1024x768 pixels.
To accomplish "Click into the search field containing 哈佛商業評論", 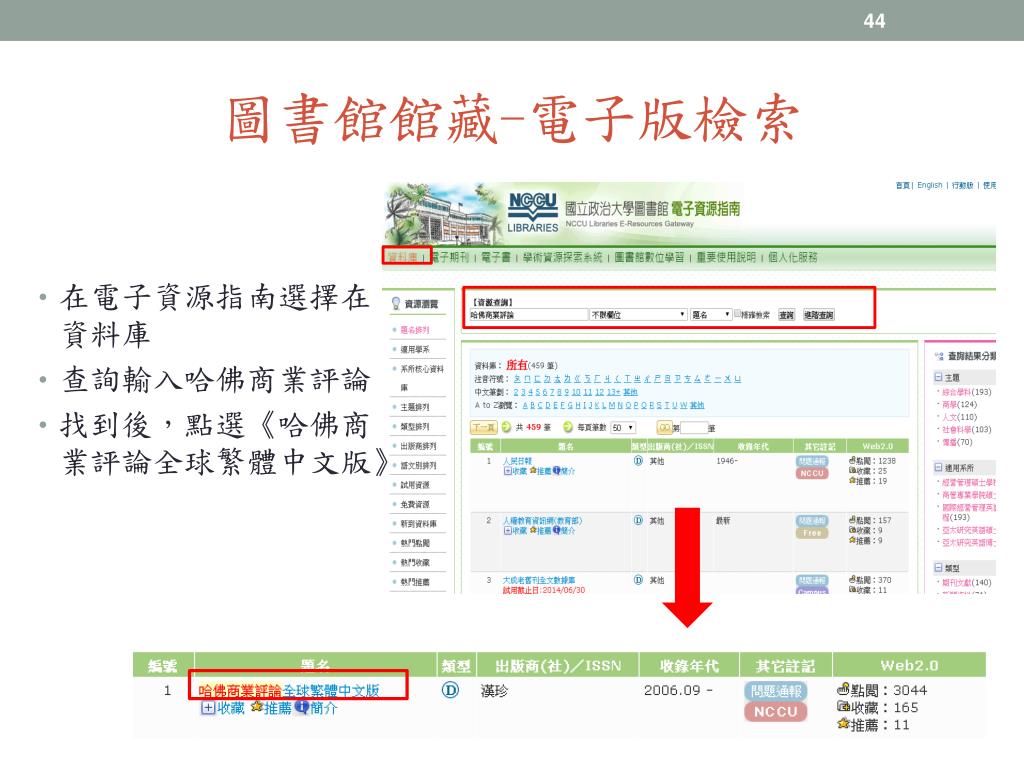I will 528,315.
